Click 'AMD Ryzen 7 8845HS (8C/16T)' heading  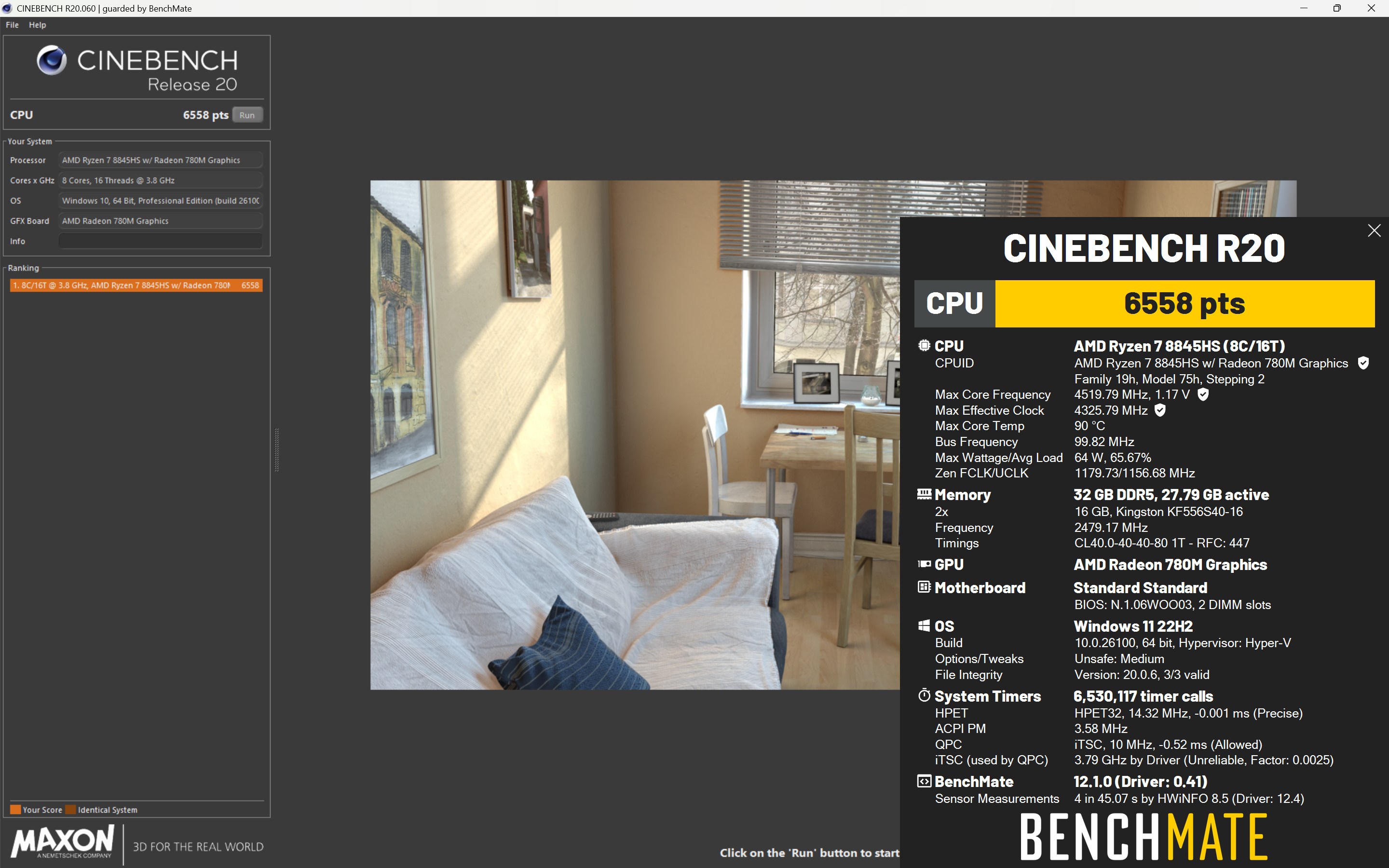point(1179,346)
